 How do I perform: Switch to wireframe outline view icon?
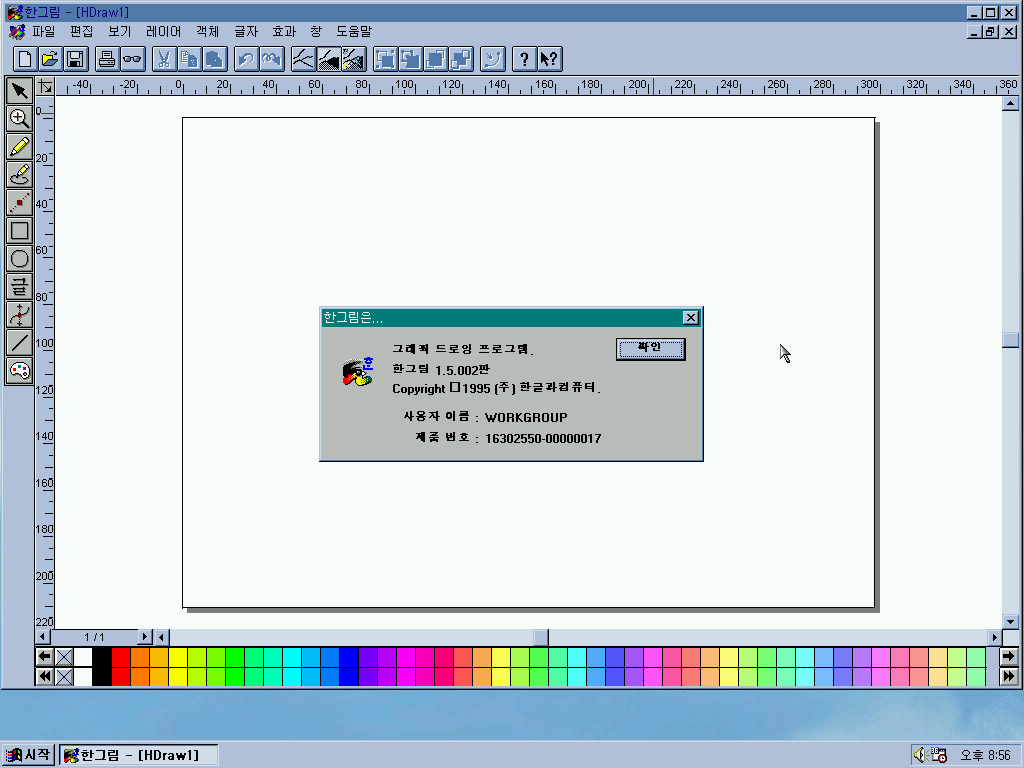[303, 59]
